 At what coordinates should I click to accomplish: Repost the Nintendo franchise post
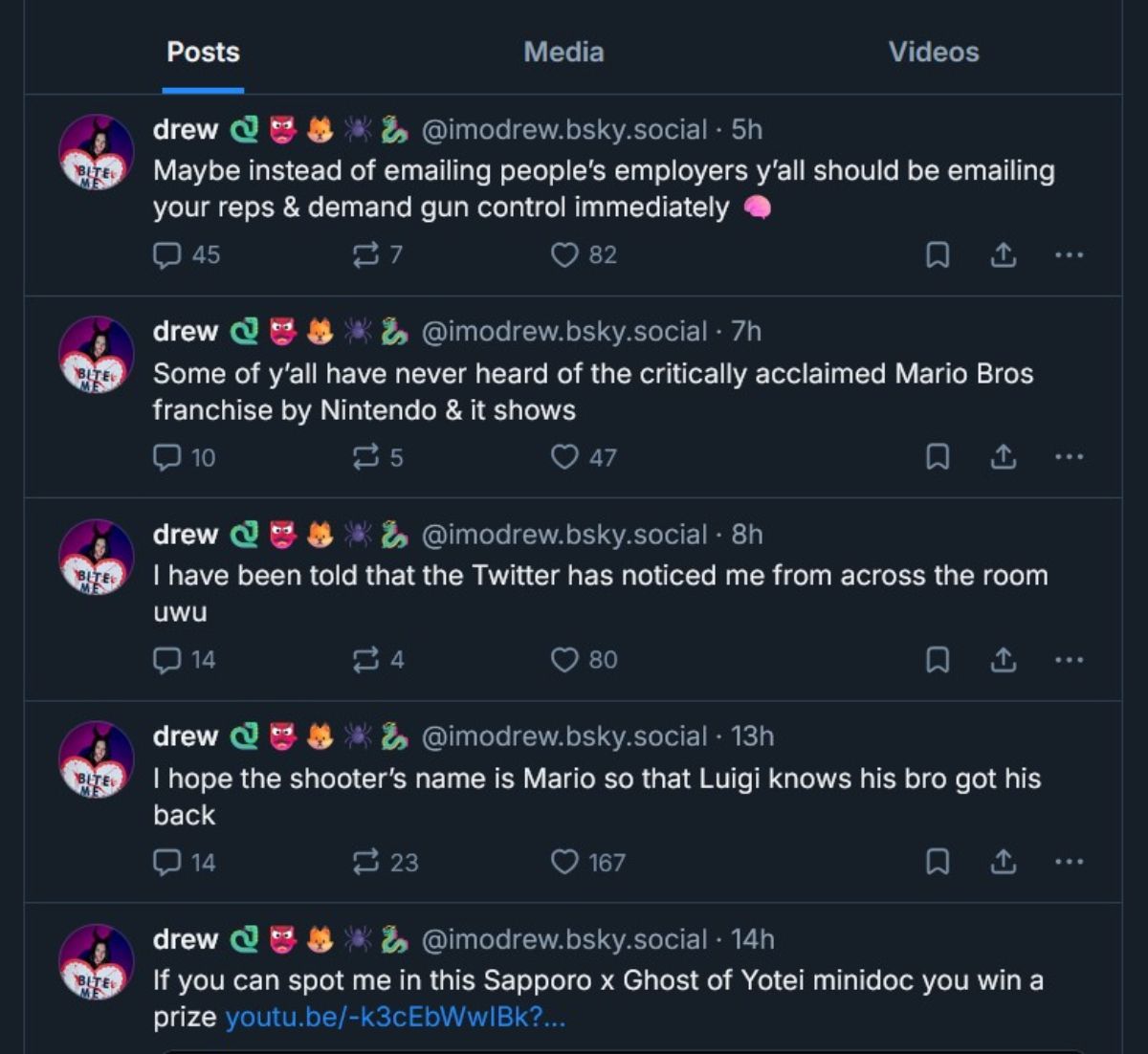click(x=365, y=457)
